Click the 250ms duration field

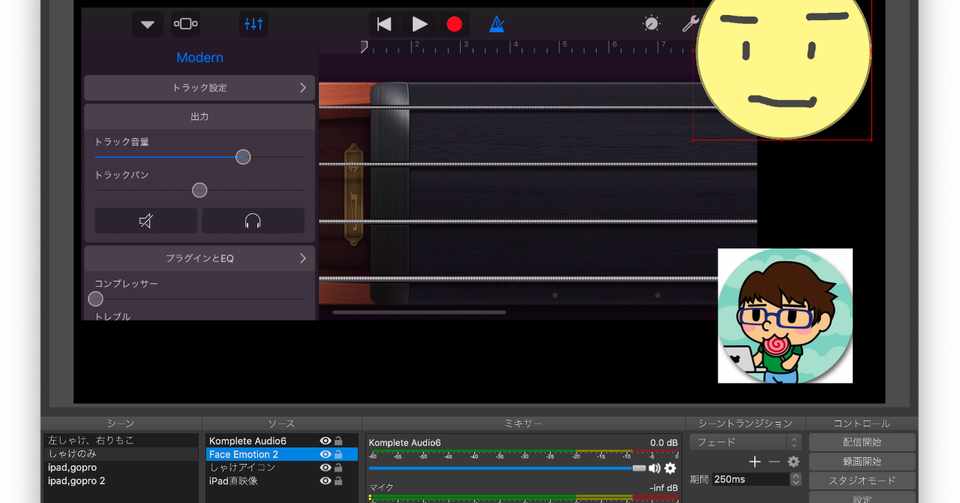(x=751, y=480)
